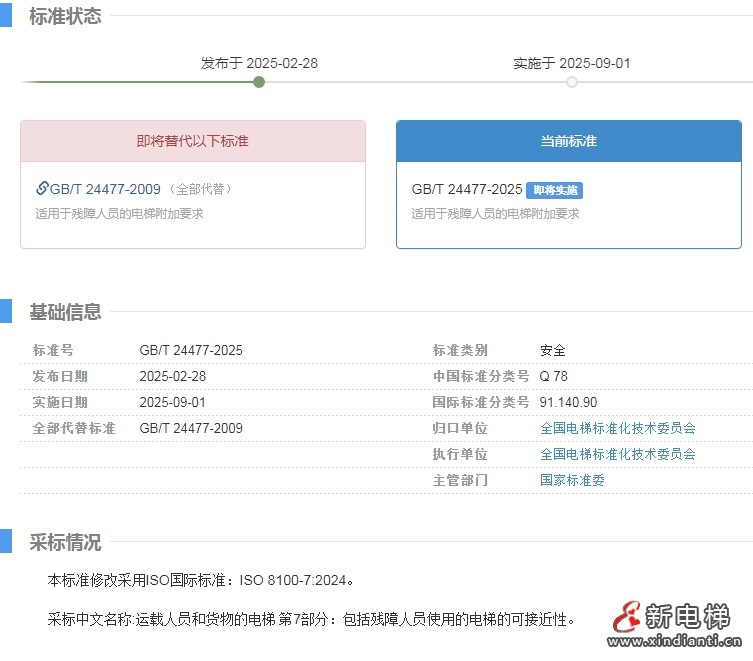753x661 pixels.
Task: Click the ISO 8100-7:2024 adoption sentence
Action: [201, 580]
